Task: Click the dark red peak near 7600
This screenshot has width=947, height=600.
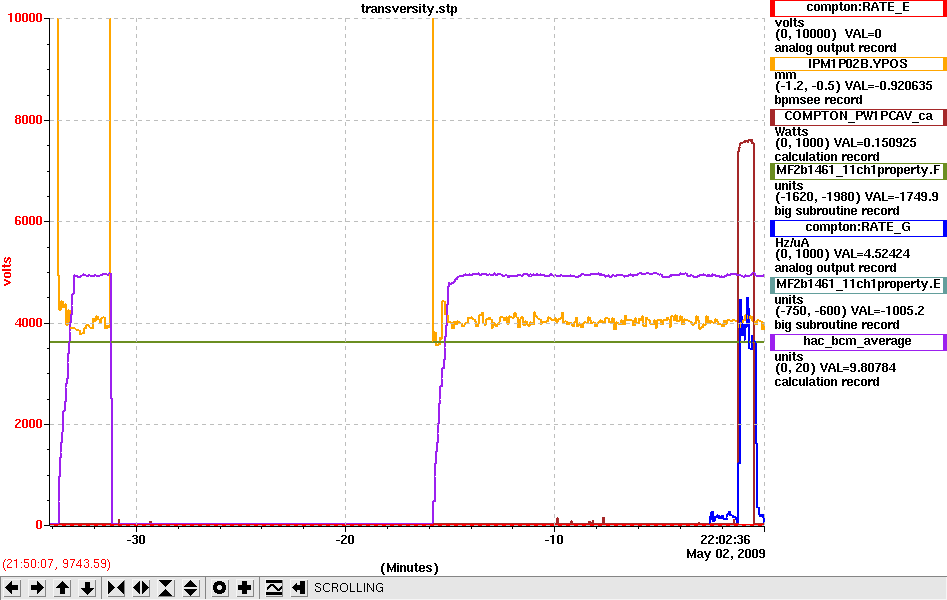Action: point(746,141)
